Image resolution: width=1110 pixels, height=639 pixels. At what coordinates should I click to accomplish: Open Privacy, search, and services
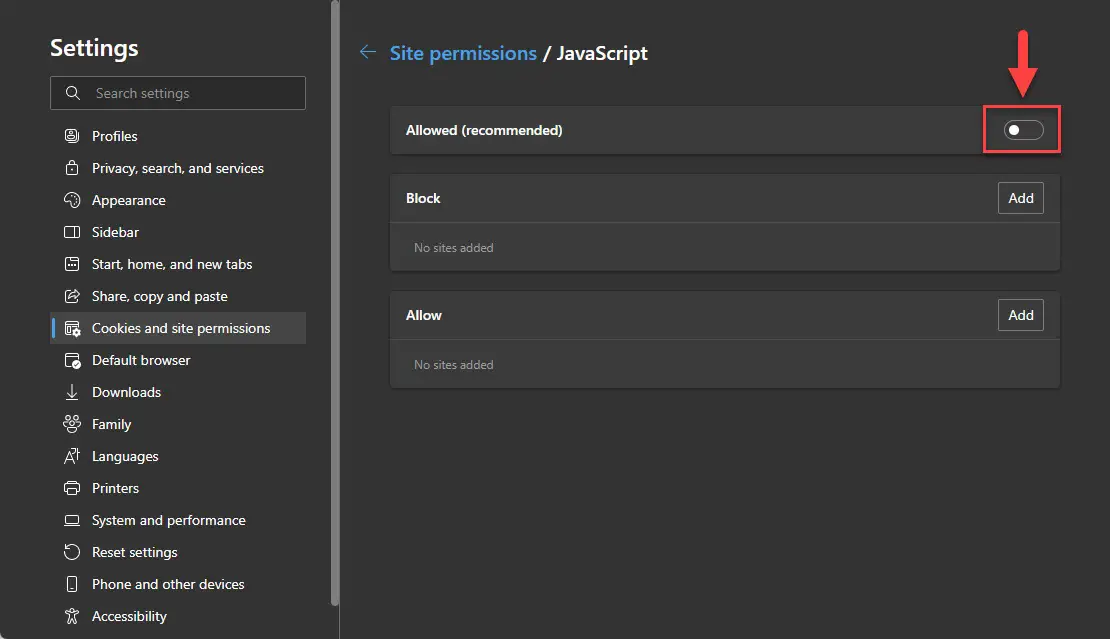pos(178,168)
